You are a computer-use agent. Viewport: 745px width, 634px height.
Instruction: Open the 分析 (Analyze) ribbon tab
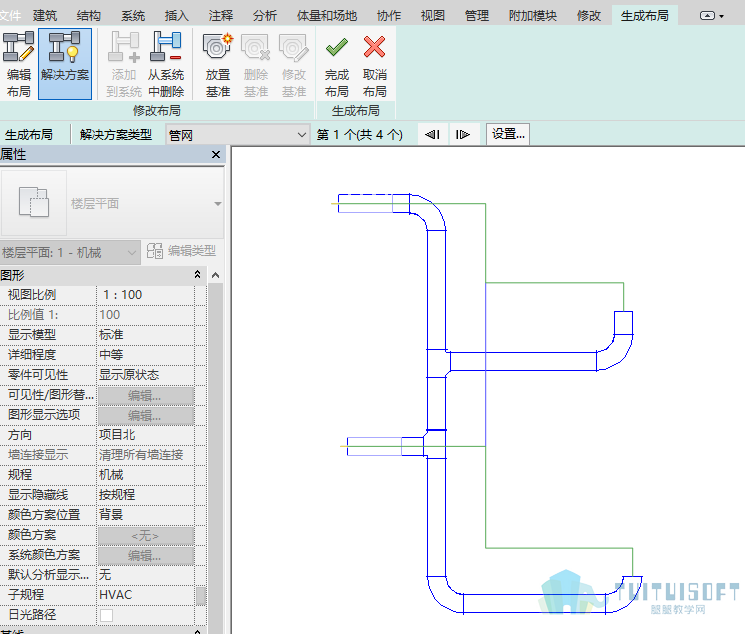(264, 16)
